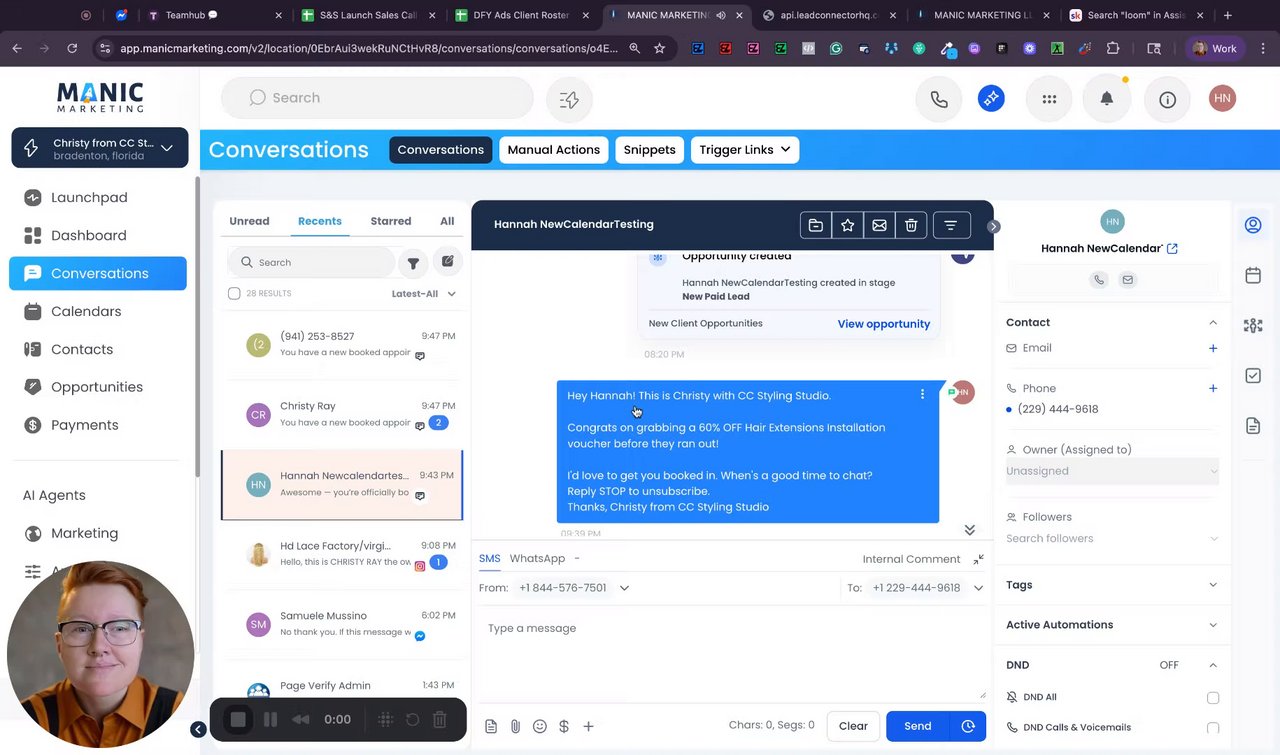
Task: Mark conversation unread with the envelope icon
Action: click(879, 225)
